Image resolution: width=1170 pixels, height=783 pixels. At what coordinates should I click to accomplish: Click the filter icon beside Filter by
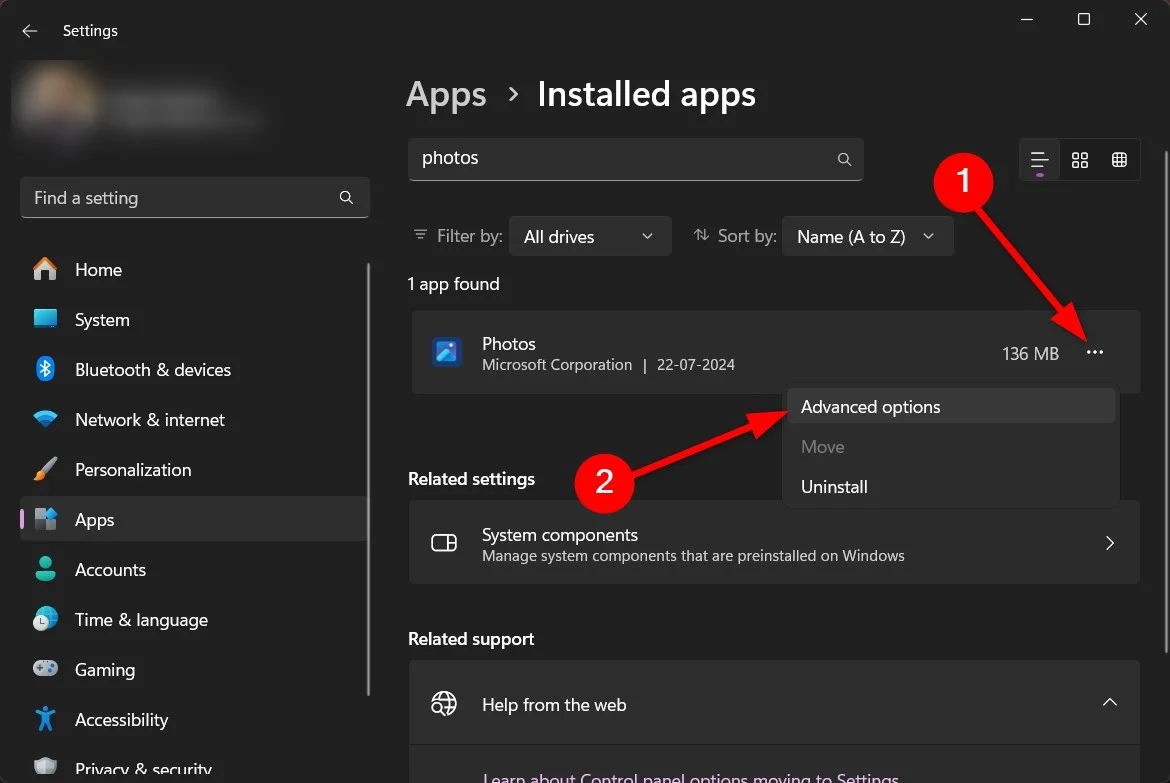[x=420, y=235]
